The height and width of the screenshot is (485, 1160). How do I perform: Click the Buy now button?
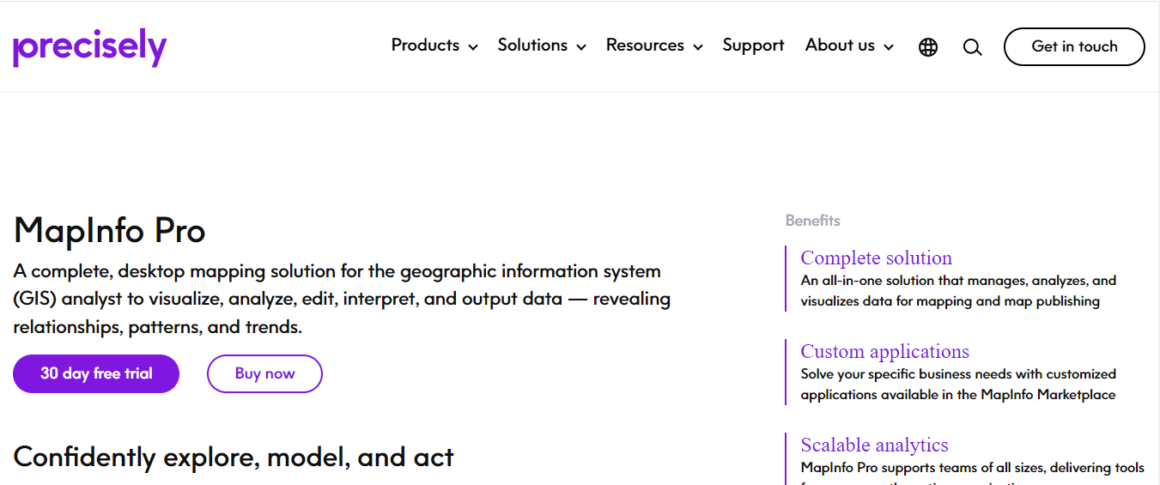[x=265, y=374]
